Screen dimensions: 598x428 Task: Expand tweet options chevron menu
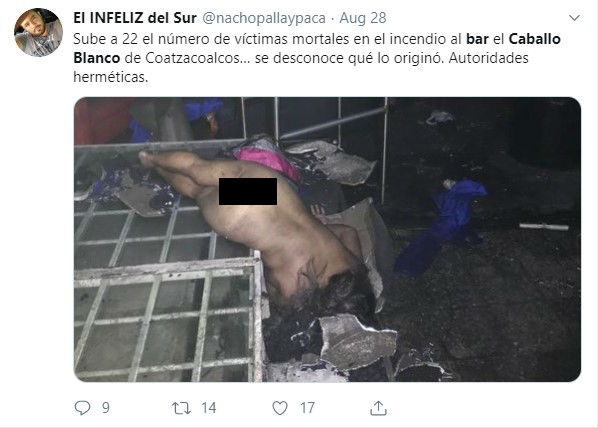[574, 18]
